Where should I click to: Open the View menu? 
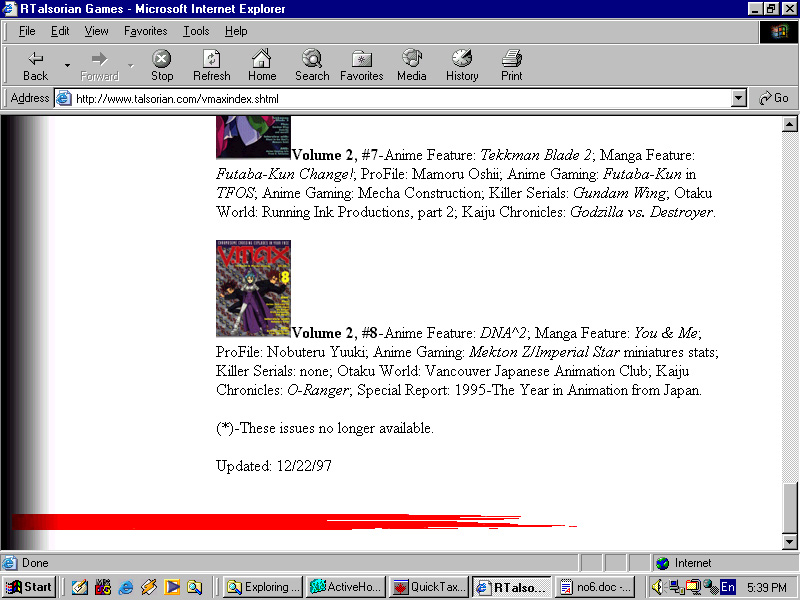pyautogui.click(x=96, y=31)
